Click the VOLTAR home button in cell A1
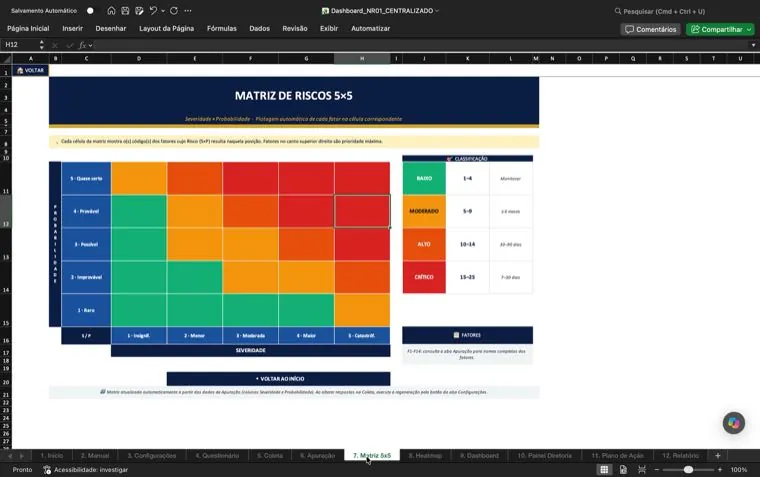This screenshot has height=477, width=760. click(x=30, y=70)
